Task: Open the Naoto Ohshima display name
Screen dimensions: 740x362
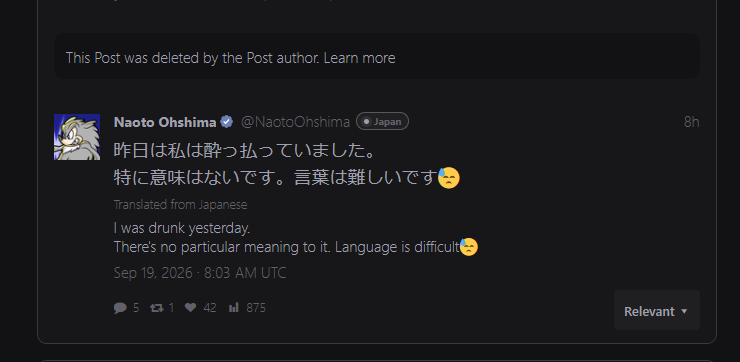Action: point(165,122)
